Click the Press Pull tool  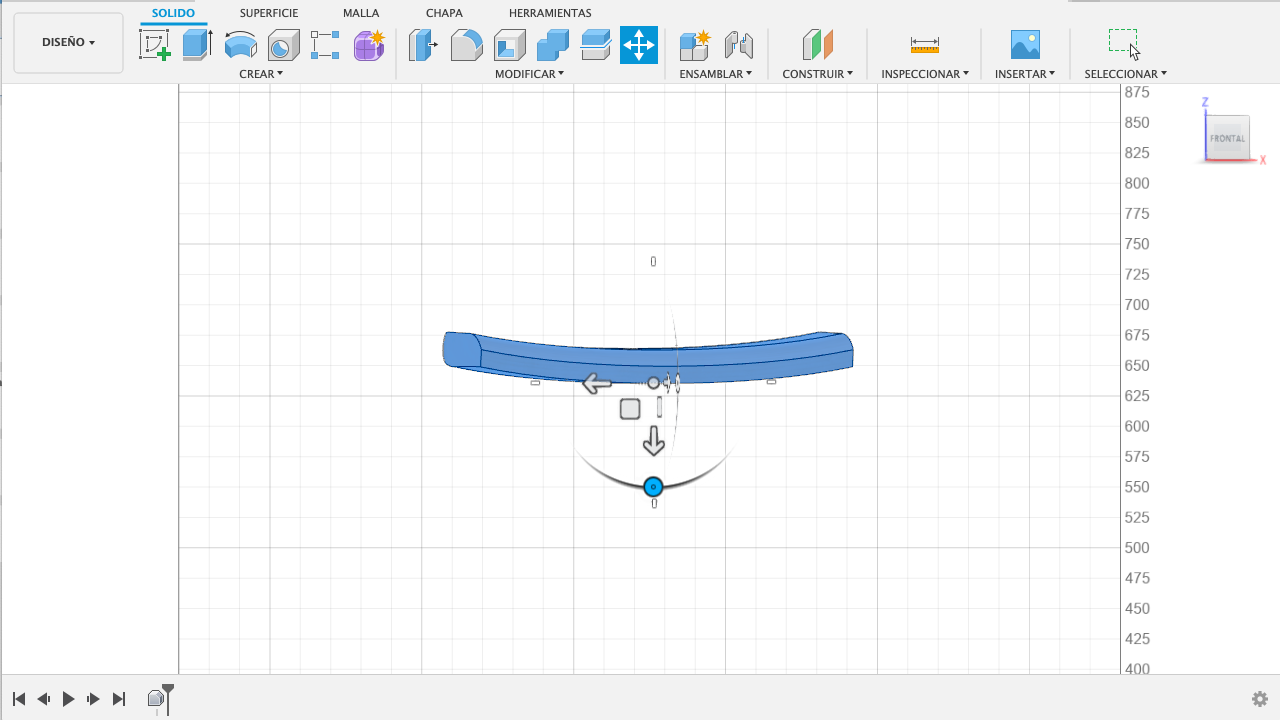[423, 45]
